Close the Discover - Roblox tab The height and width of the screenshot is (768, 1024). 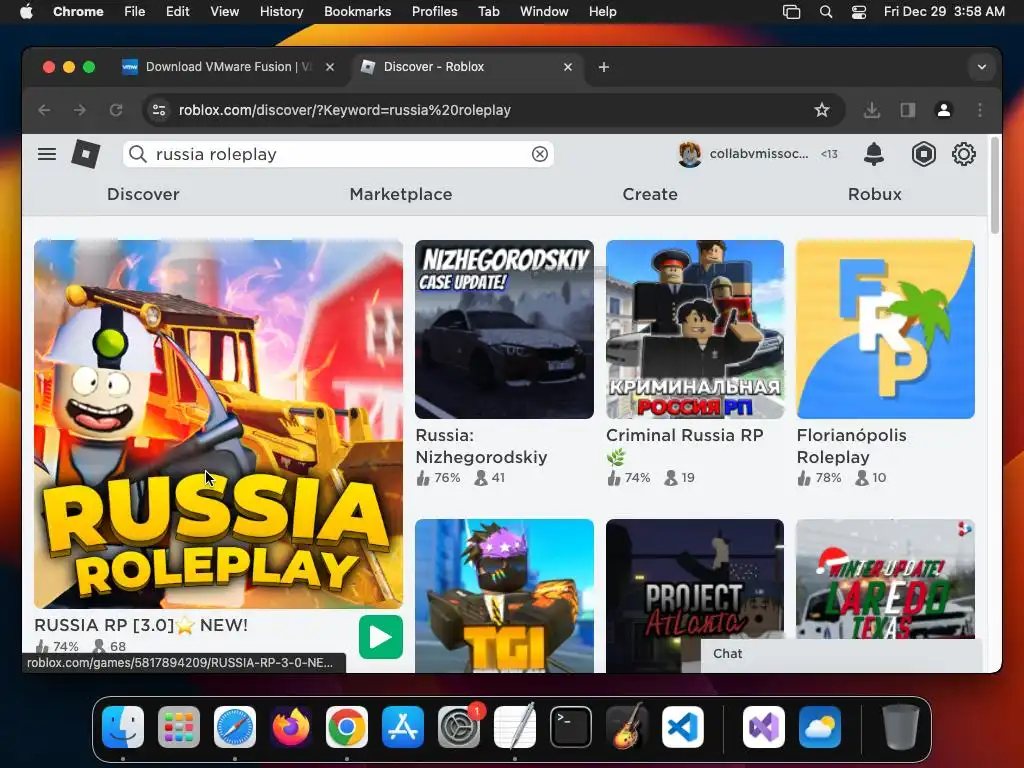(568, 67)
